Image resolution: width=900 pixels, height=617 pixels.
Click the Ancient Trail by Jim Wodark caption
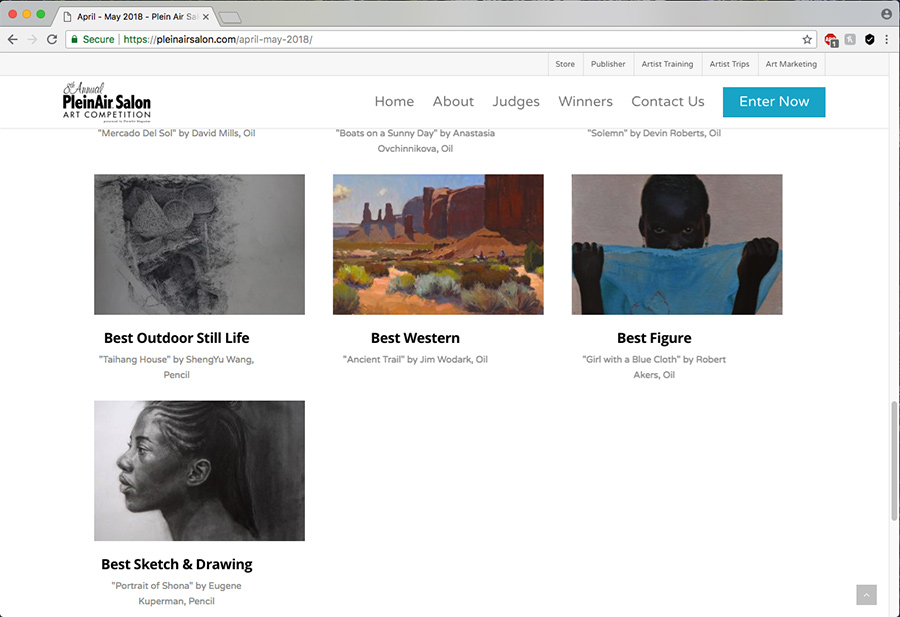(x=415, y=359)
